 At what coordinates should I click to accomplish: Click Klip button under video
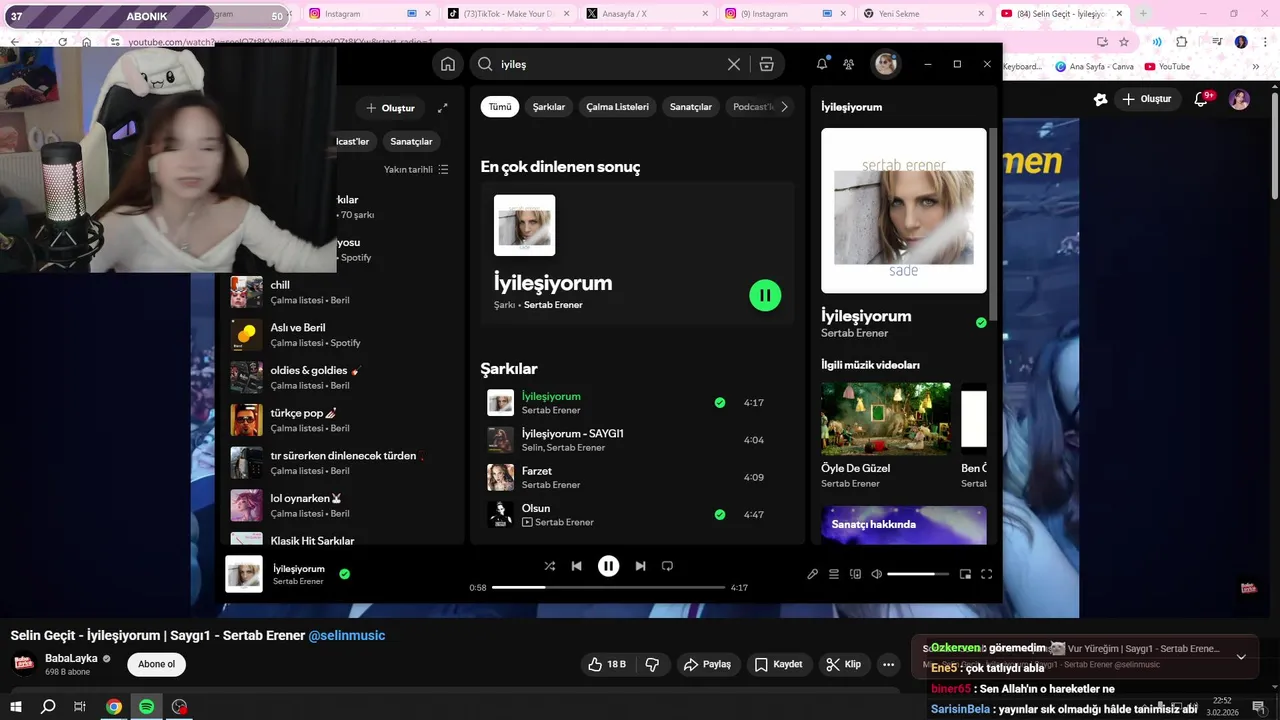[x=843, y=664]
